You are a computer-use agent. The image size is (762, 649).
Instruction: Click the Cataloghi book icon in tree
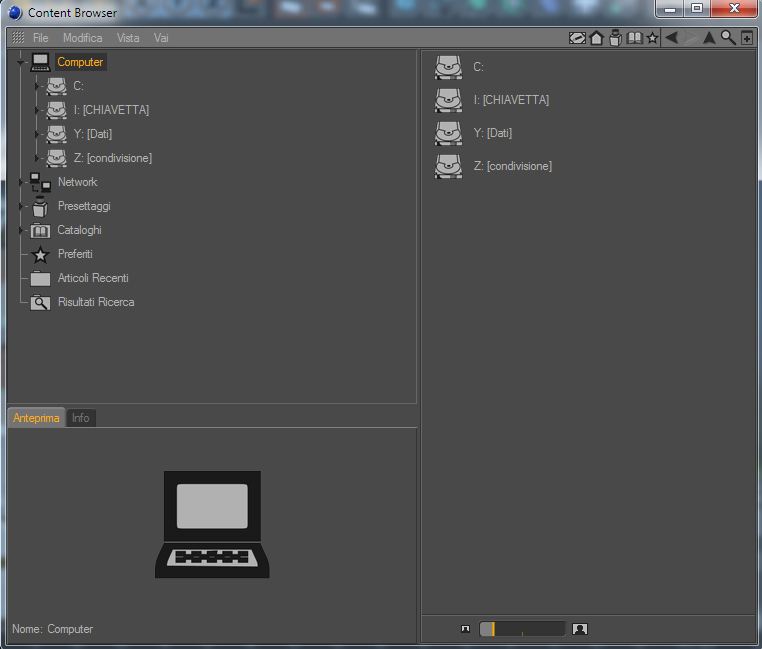click(x=40, y=230)
